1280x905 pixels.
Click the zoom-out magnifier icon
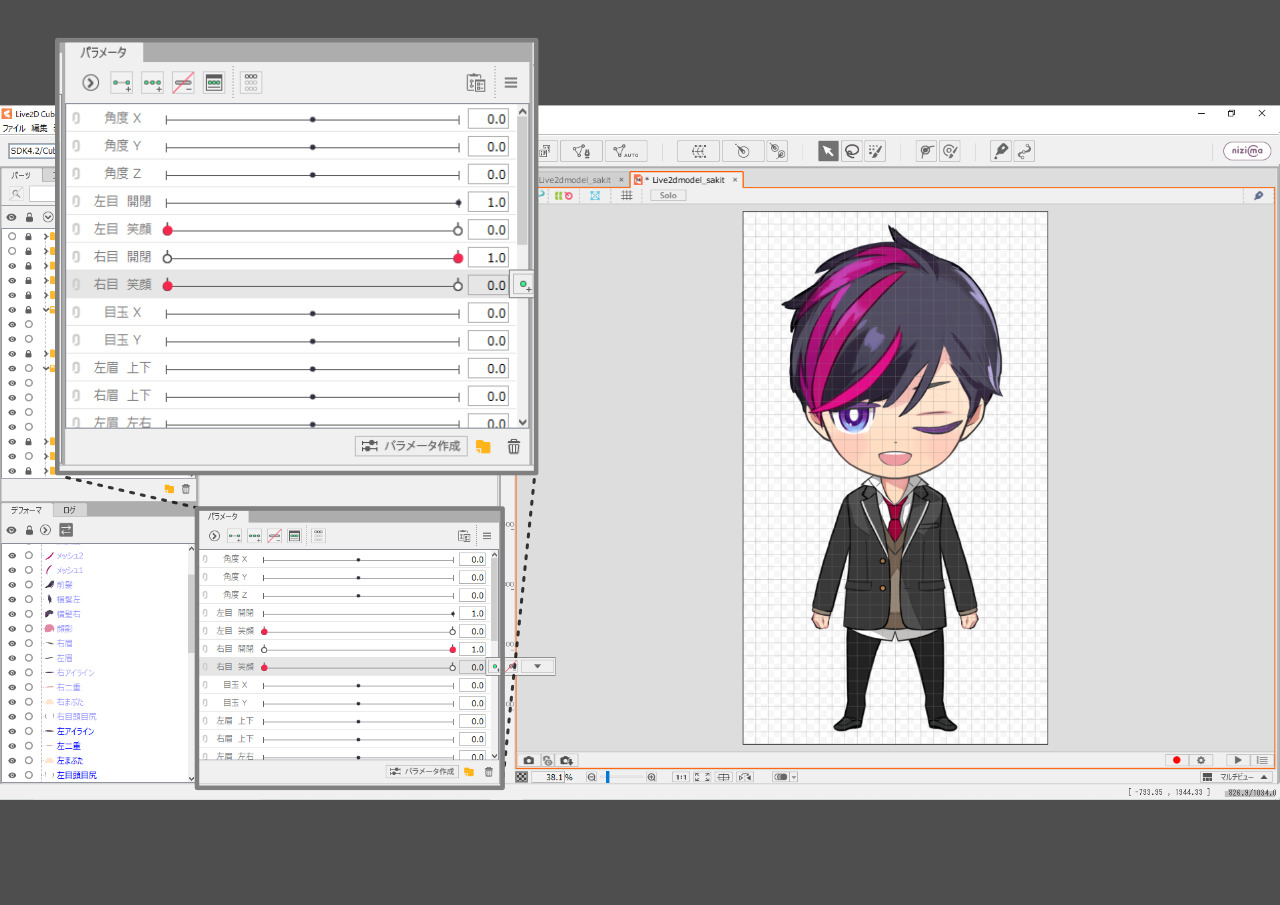tap(592, 777)
